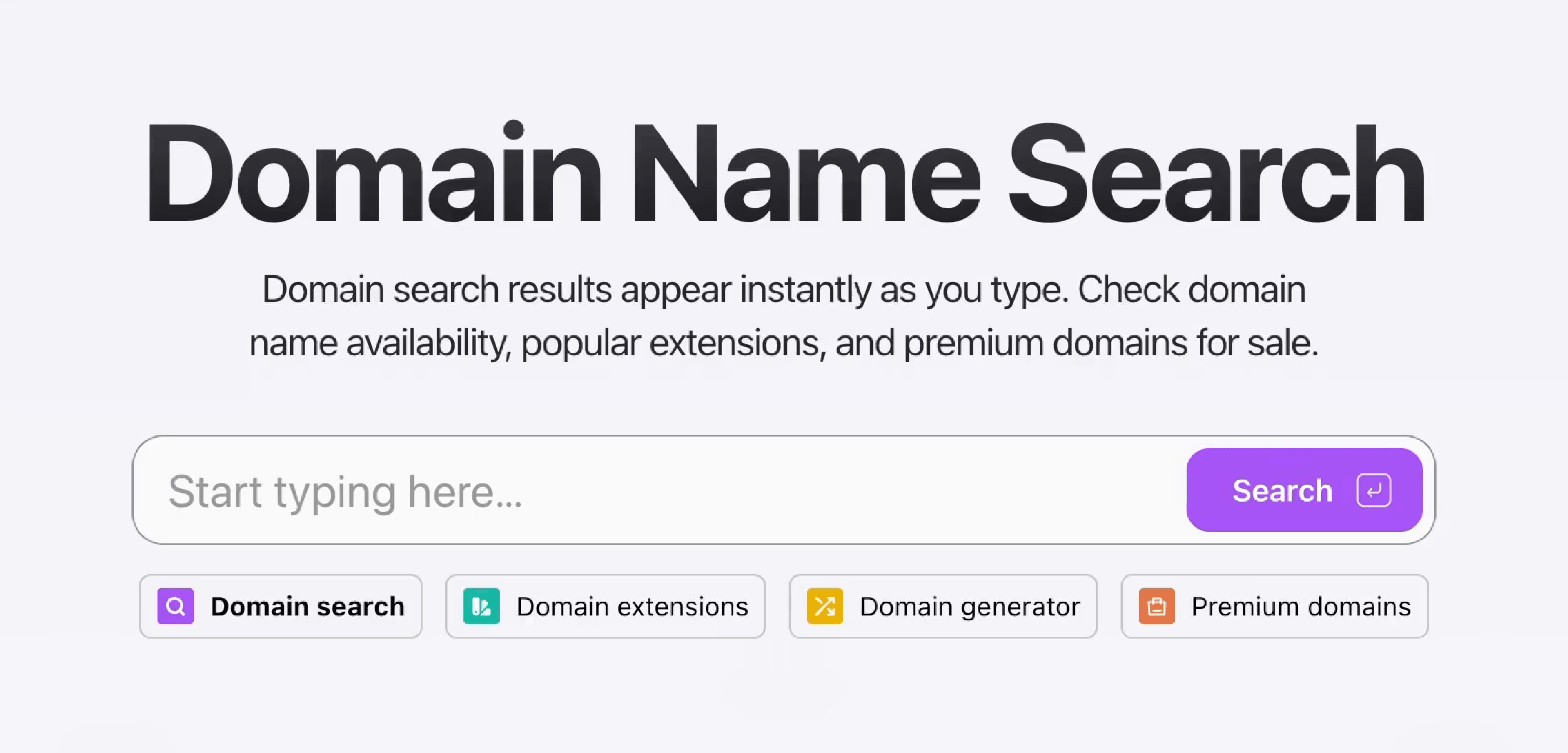Click the white "Search" label text in the purple button

1282,490
